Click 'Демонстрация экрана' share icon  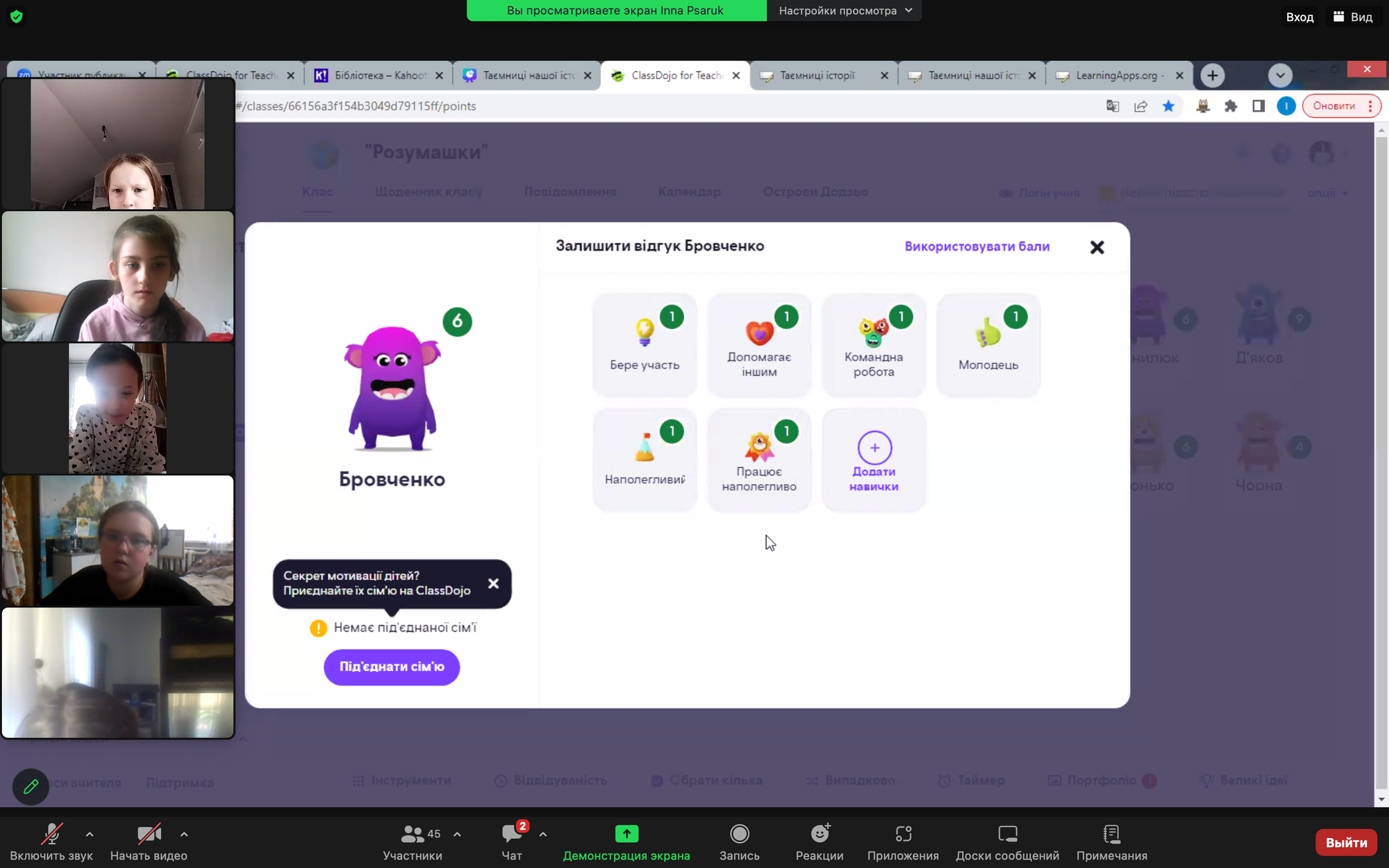coord(626,833)
